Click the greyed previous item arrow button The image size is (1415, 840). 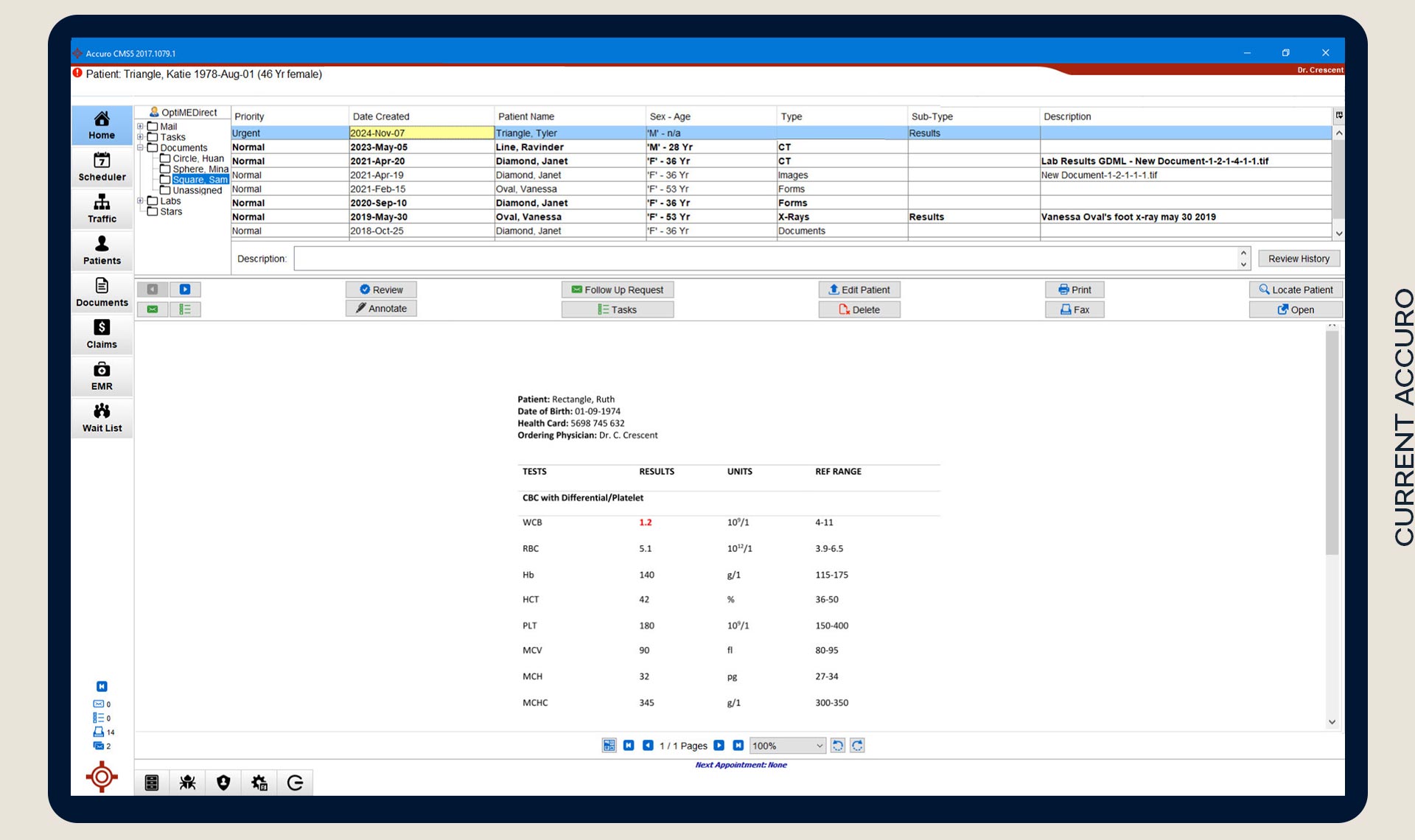point(153,290)
